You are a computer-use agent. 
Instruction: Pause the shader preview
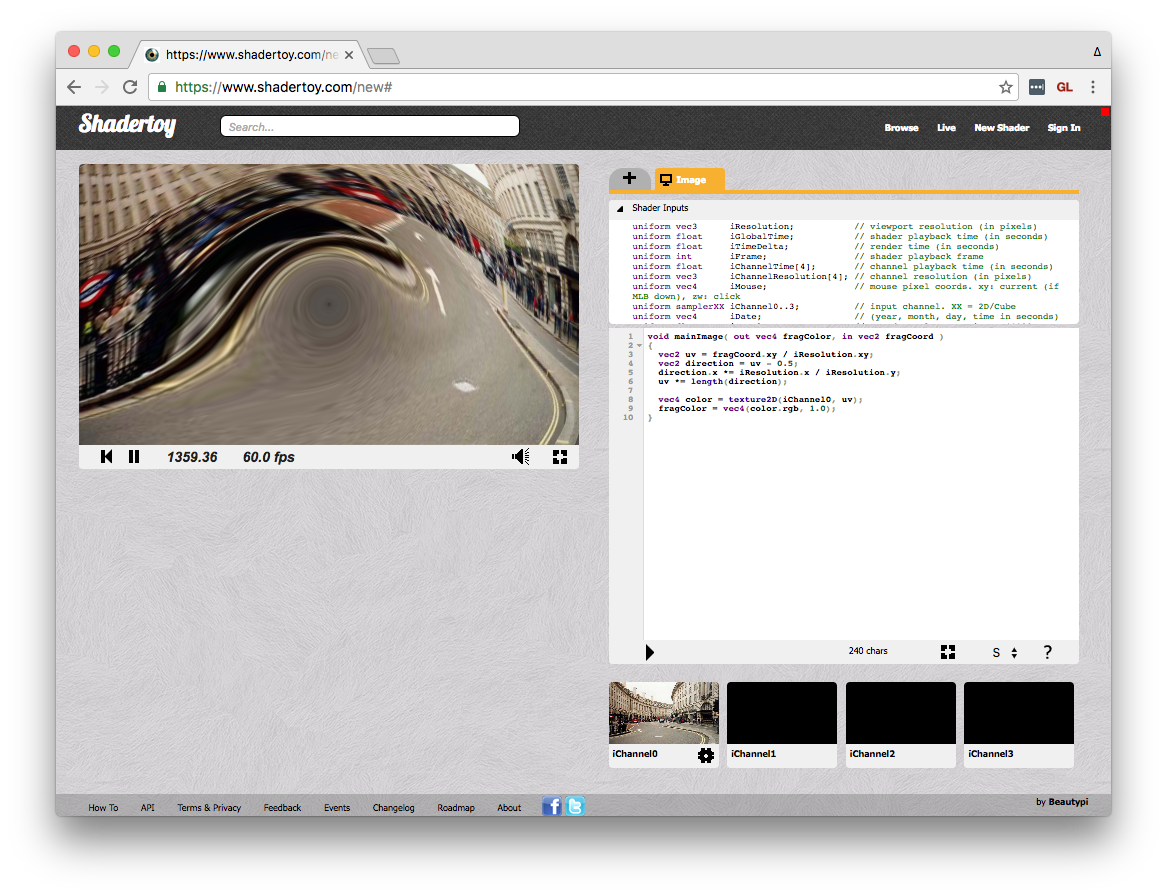[134, 457]
